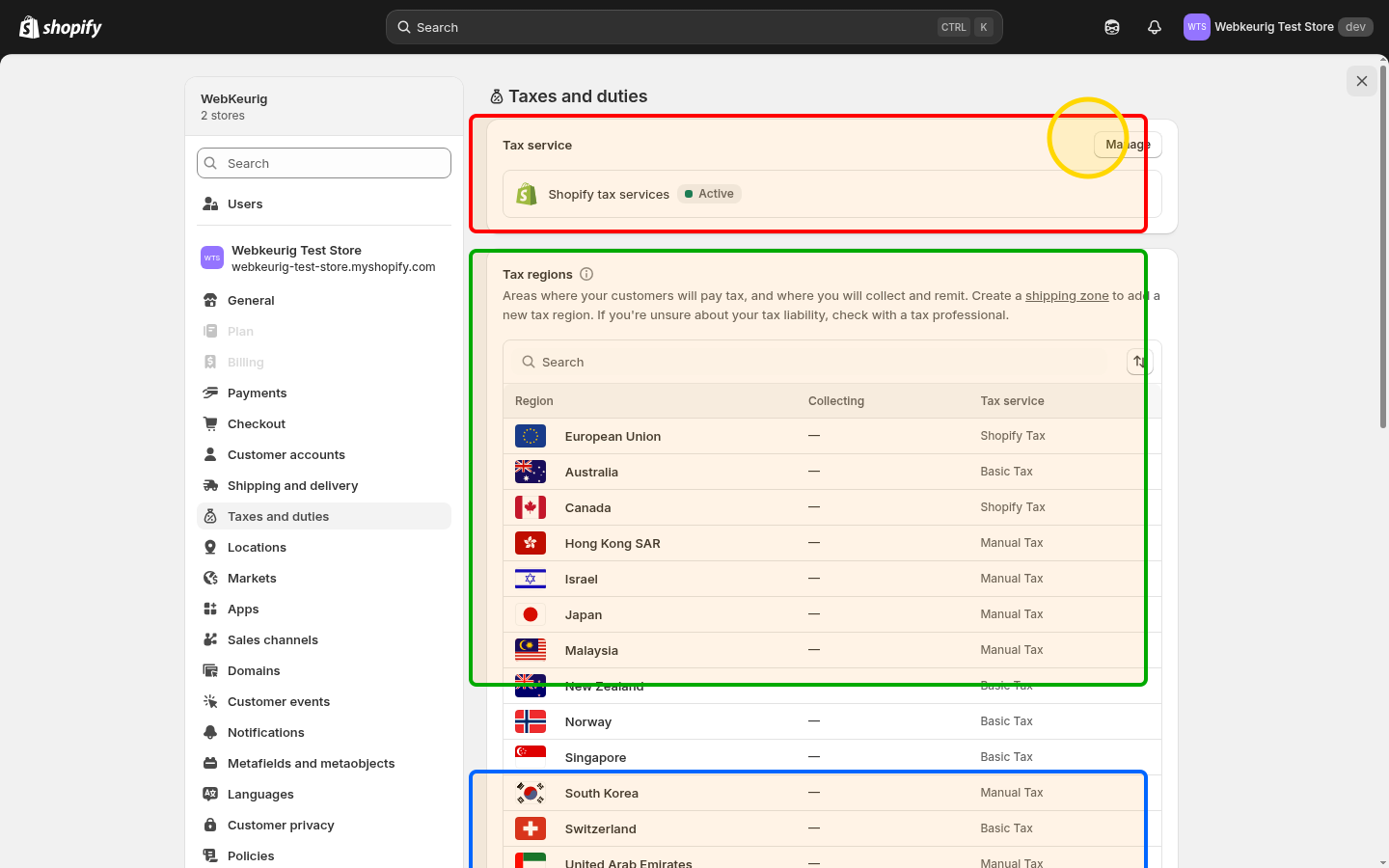Open Markets settings
Image resolution: width=1389 pixels, height=868 pixels.
click(x=324, y=578)
